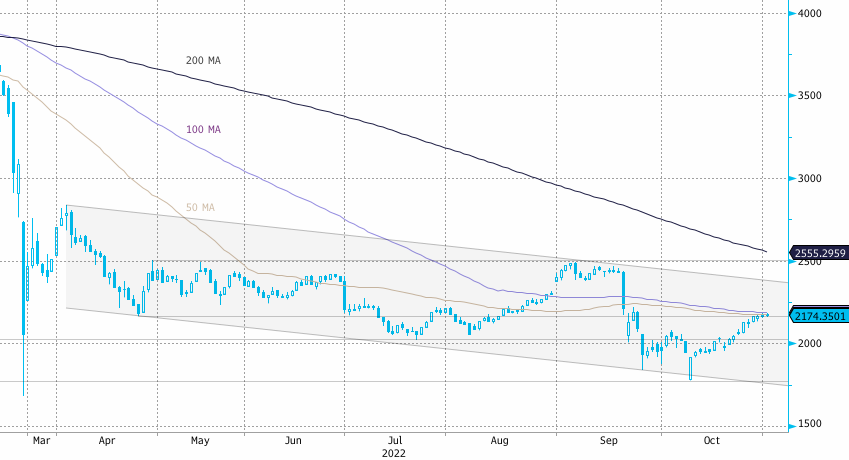
Task: Click the Sep date axis label
Action: (608, 440)
